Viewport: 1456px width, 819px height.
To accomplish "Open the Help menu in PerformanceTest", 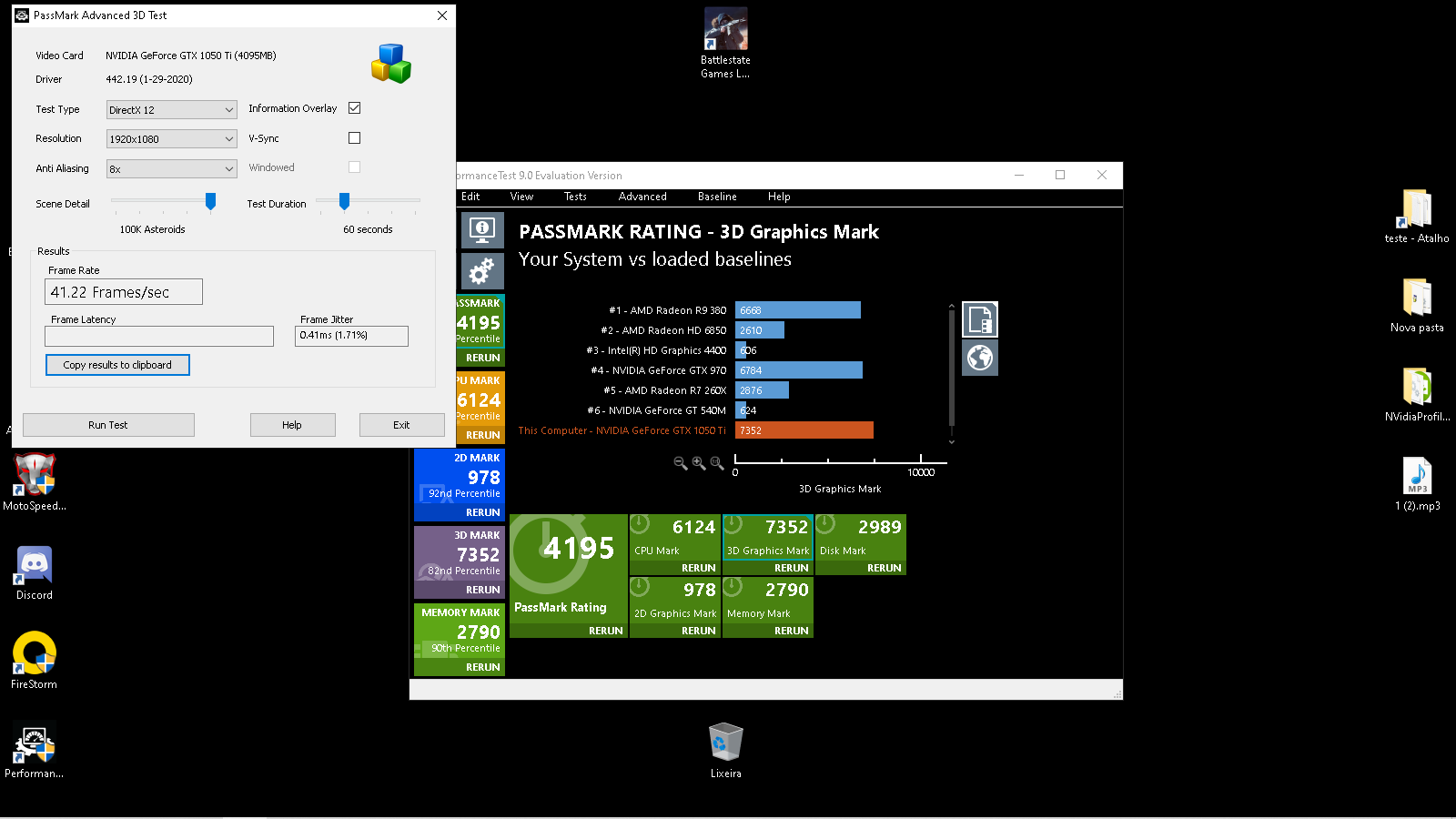I will pos(779,197).
